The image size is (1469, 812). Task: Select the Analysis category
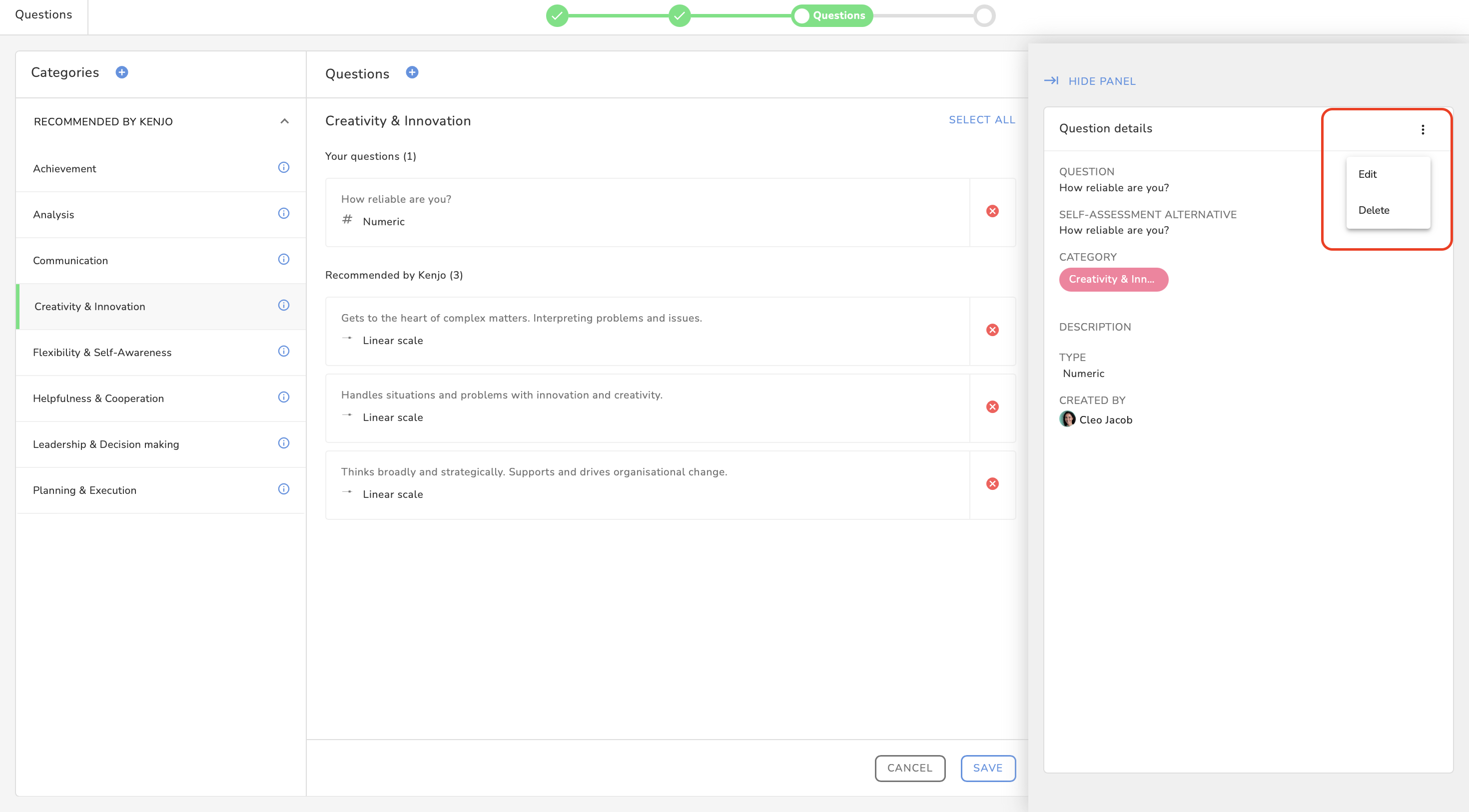(53, 215)
